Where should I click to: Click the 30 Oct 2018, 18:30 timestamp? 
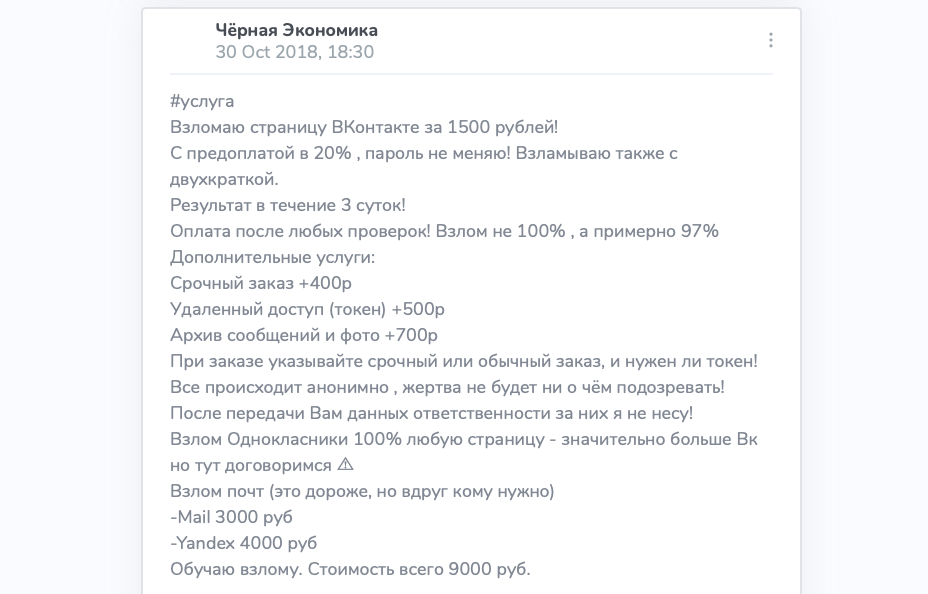[294, 52]
